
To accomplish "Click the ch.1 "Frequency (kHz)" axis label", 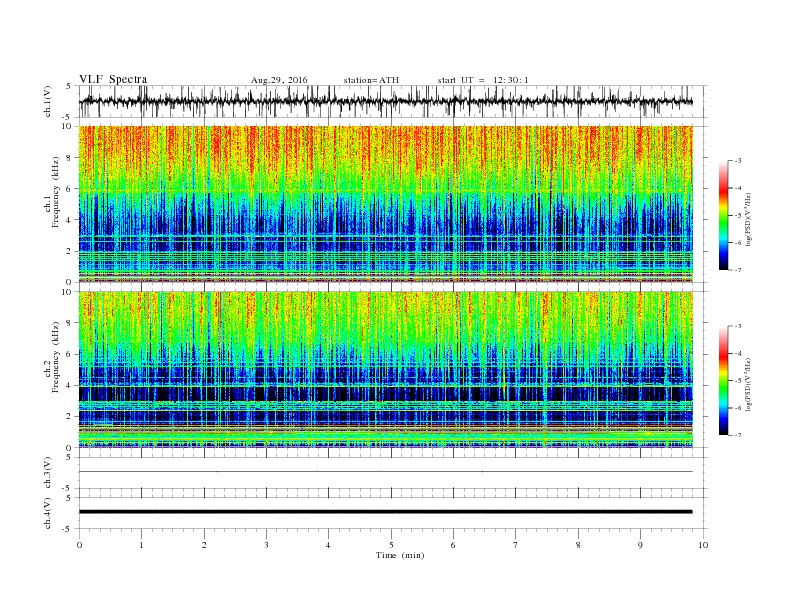I will pos(56,192).
